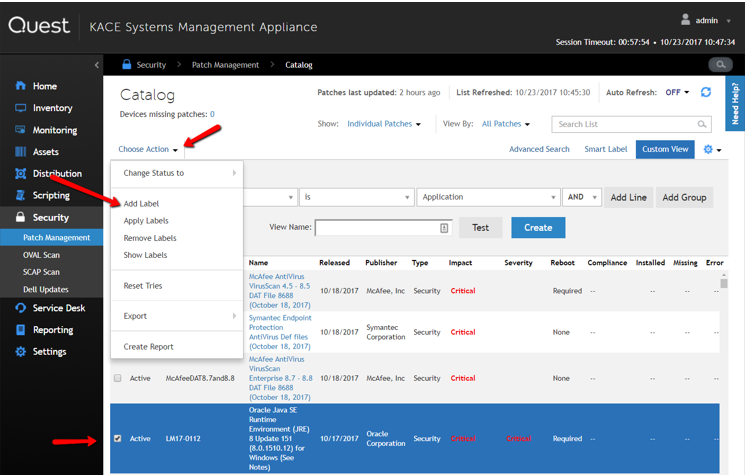Click the Service Desk sidebar icon

[20, 308]
